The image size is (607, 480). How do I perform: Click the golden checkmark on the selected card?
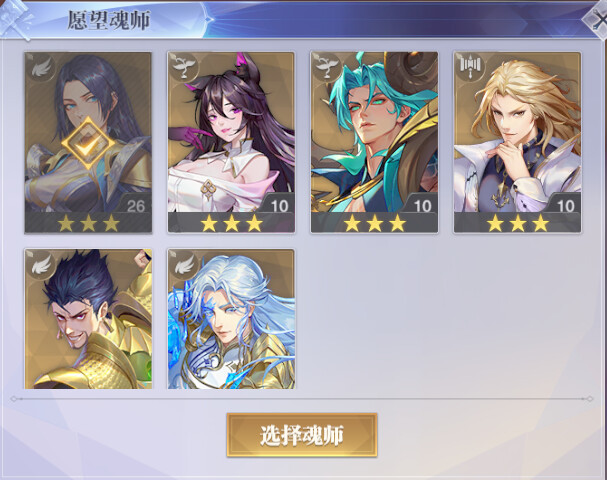pos(88,143)
